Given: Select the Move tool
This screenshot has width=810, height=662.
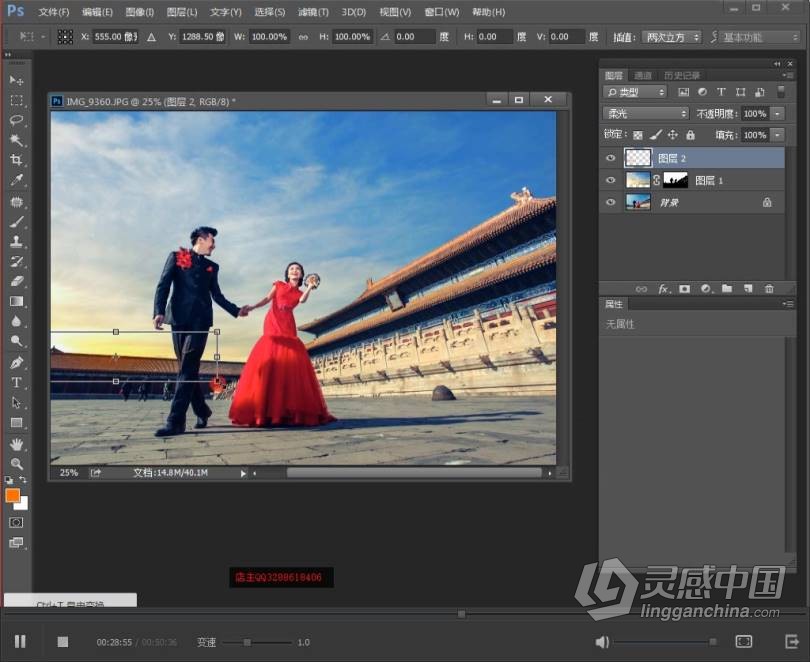Looking at the screenshot, I should (17, 80).
